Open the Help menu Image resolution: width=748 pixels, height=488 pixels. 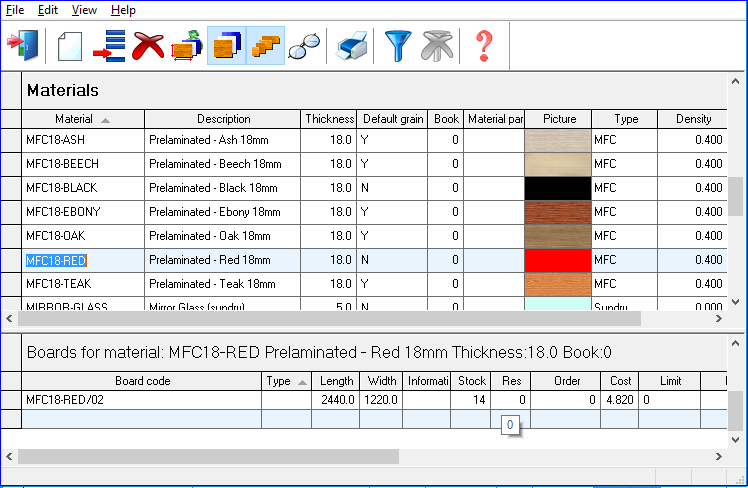click(x=123, y=10)
